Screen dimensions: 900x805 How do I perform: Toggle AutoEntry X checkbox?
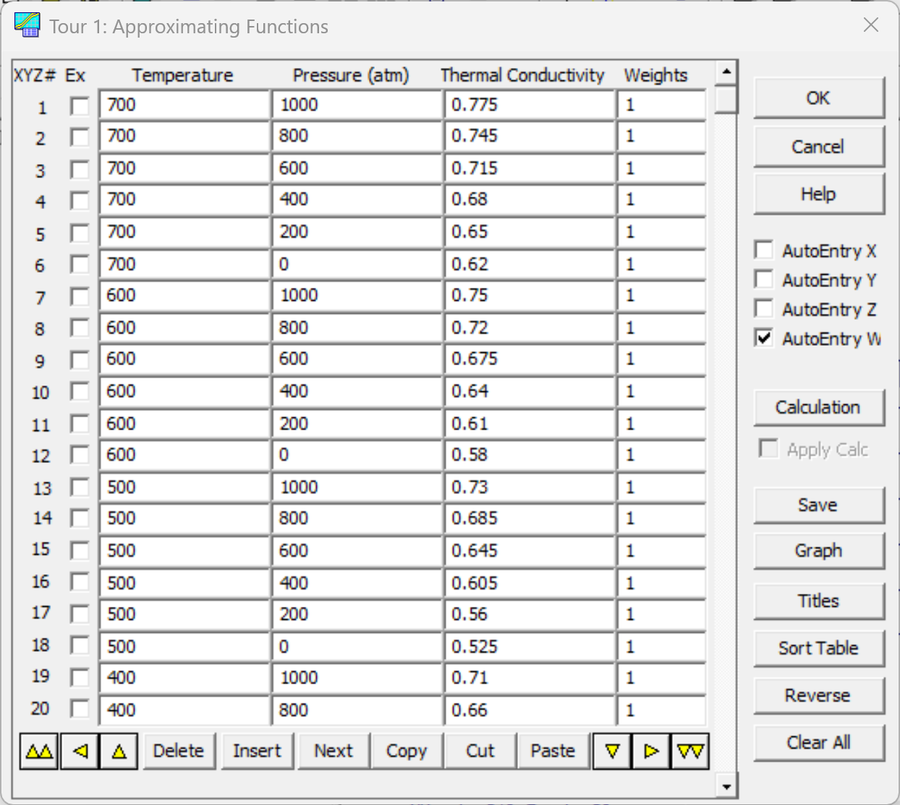coord(764,250)
